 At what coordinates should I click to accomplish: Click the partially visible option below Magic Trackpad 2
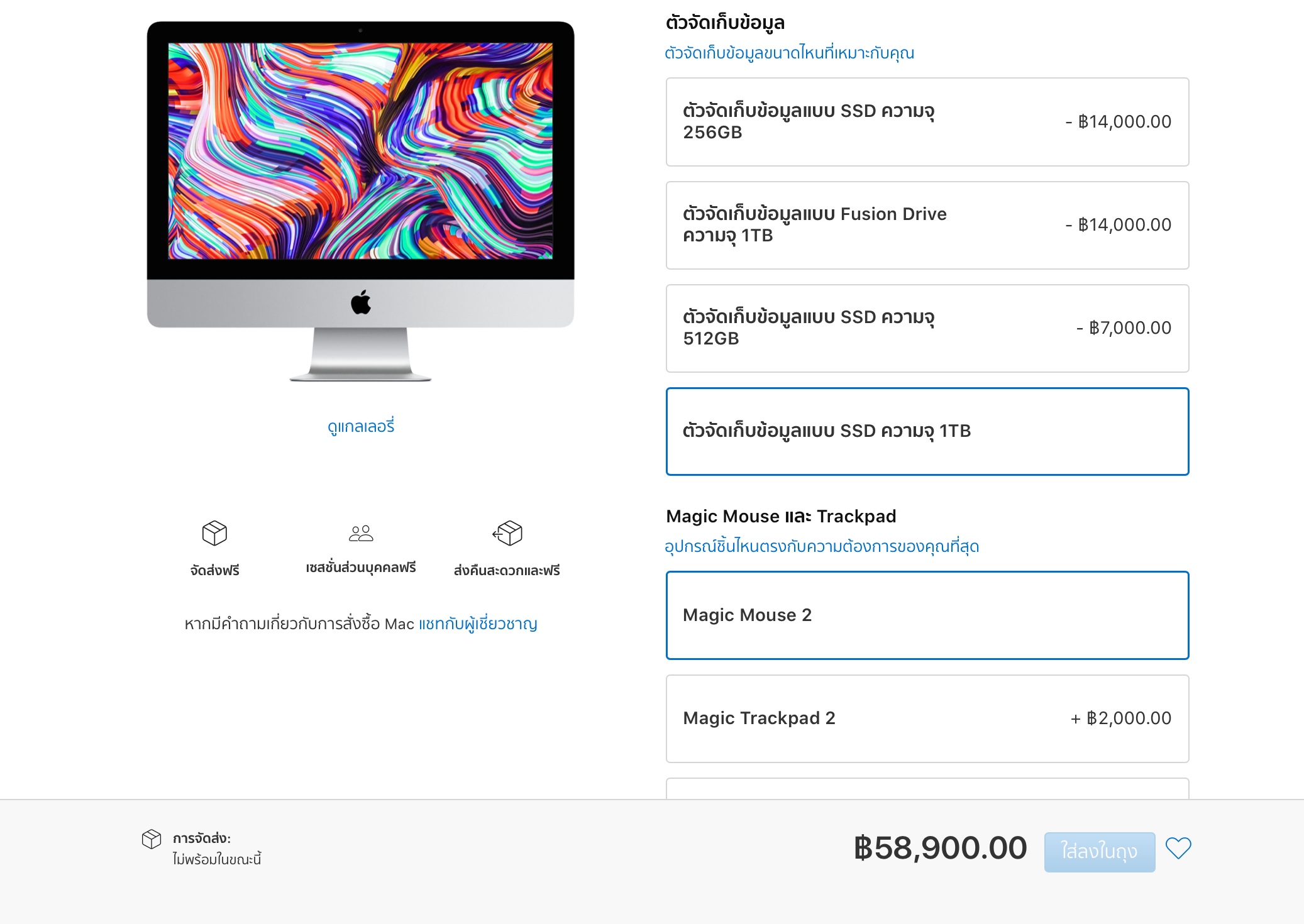927,789
